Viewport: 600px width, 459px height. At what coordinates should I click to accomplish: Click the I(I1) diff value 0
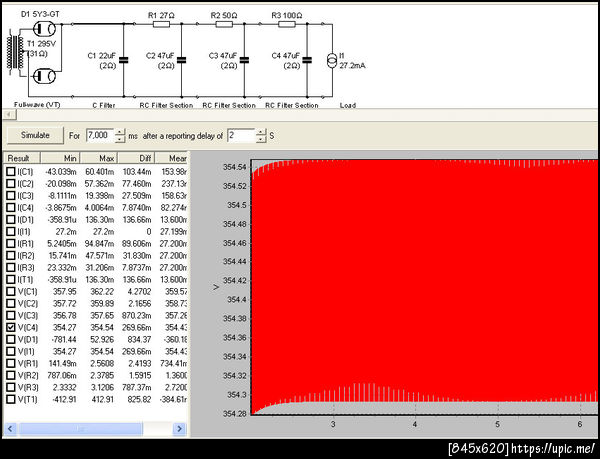(148, 232)
